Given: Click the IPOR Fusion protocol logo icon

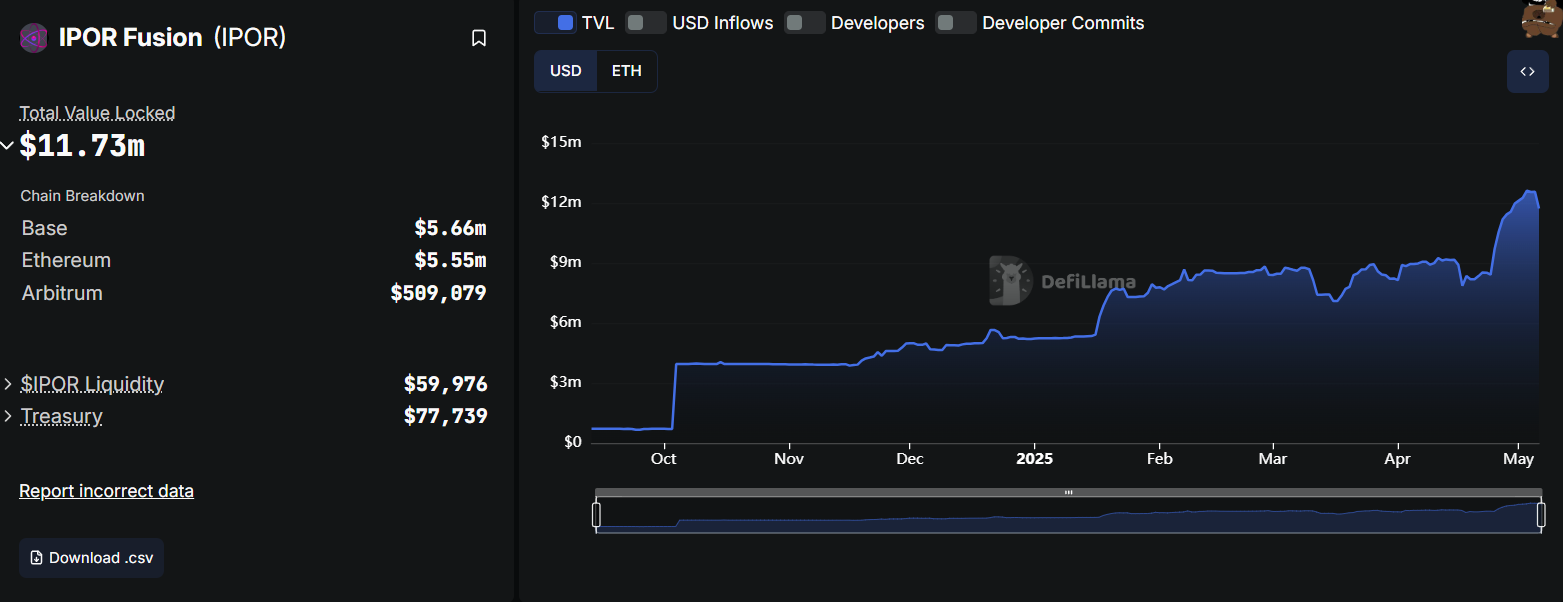Looking at the screenshot, I should pos(34,39).
